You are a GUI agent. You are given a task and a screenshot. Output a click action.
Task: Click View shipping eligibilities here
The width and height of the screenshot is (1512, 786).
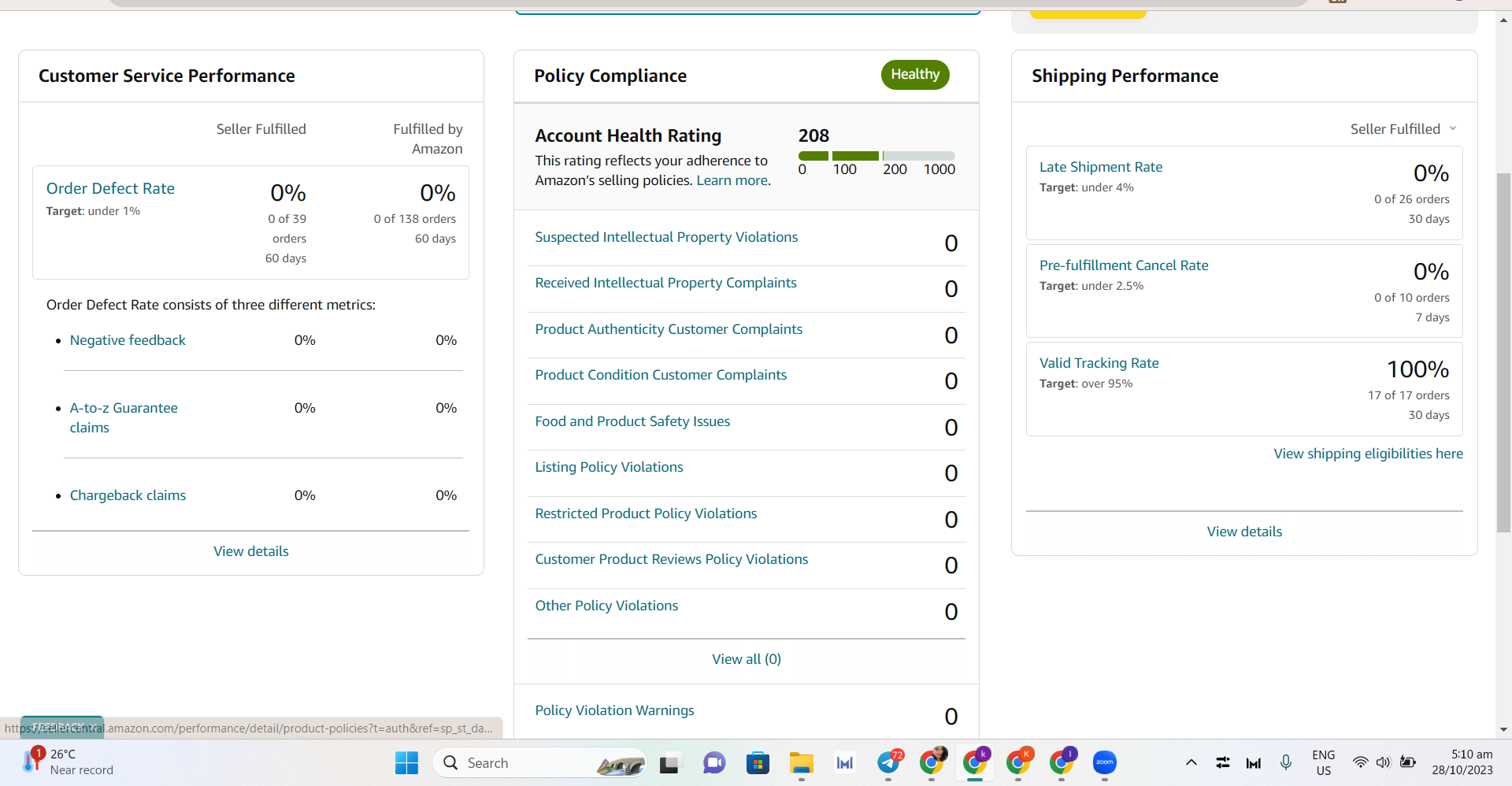[x=1369, y=454]
